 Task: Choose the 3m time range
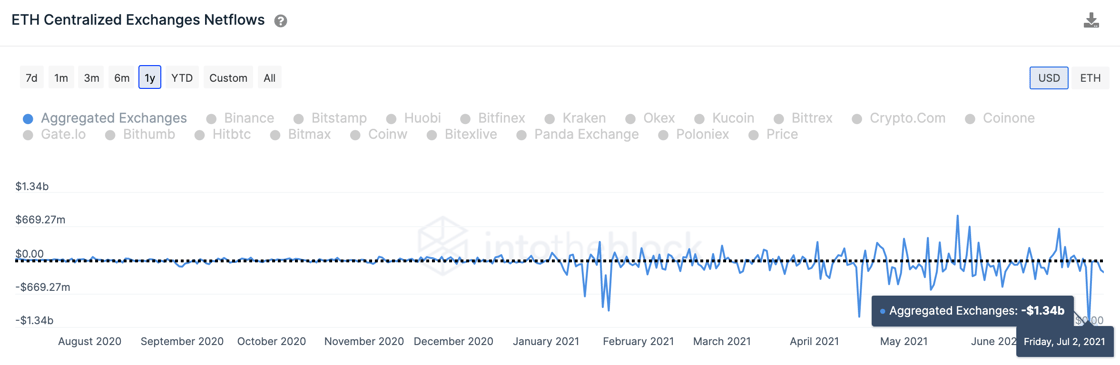coord(91,78)
